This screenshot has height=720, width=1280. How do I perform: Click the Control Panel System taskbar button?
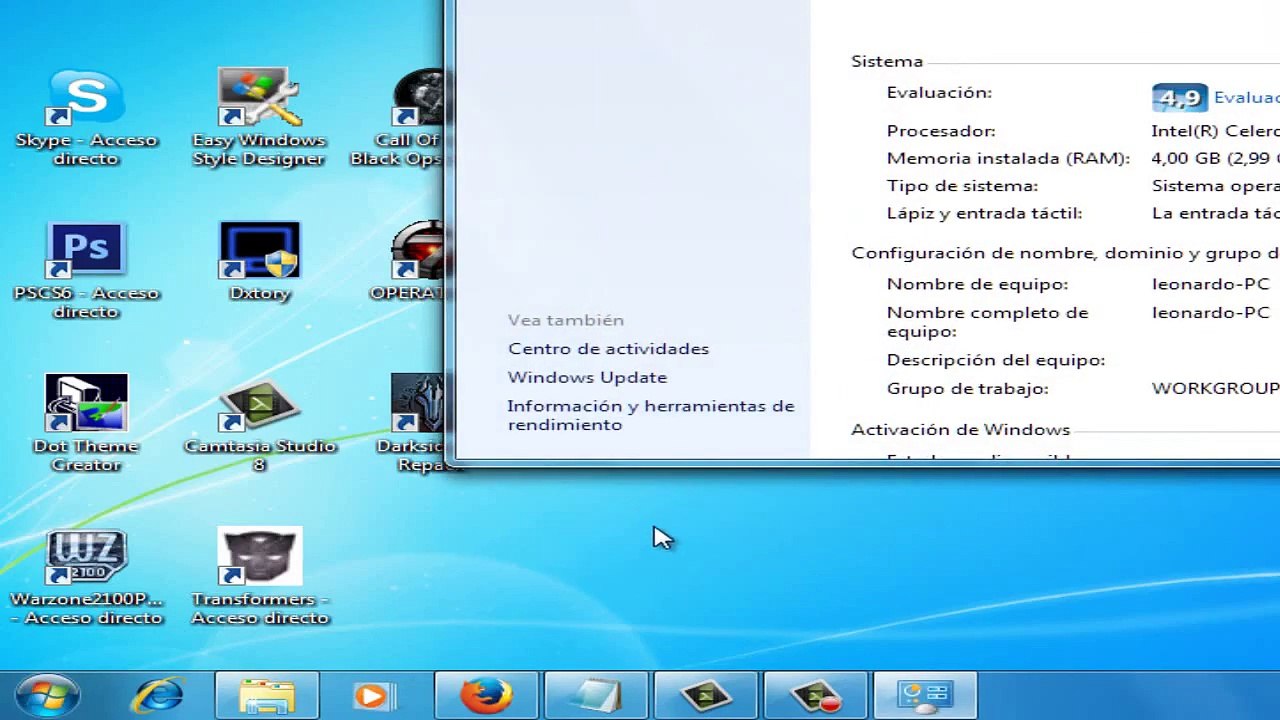coord(926,695)
